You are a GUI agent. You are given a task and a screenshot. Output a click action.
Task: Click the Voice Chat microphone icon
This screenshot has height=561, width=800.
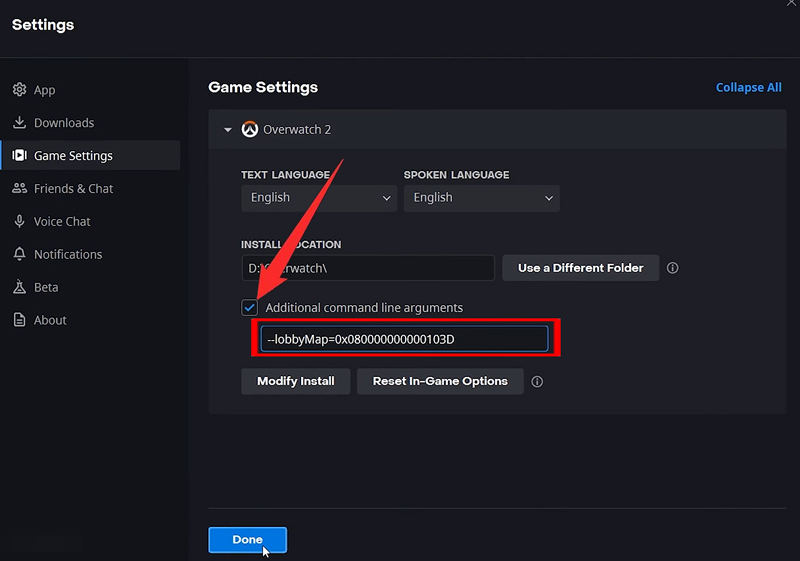[x=19, y=221]
